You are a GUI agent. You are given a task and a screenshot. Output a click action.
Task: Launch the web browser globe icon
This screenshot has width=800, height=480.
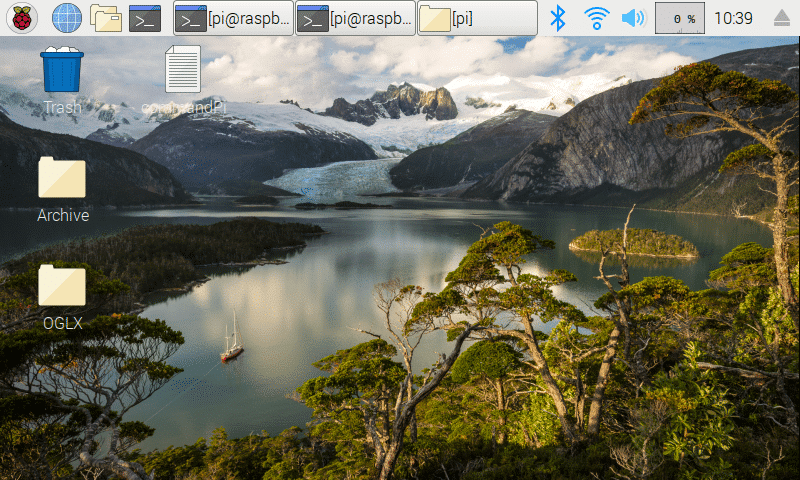(x=67, y=18)
